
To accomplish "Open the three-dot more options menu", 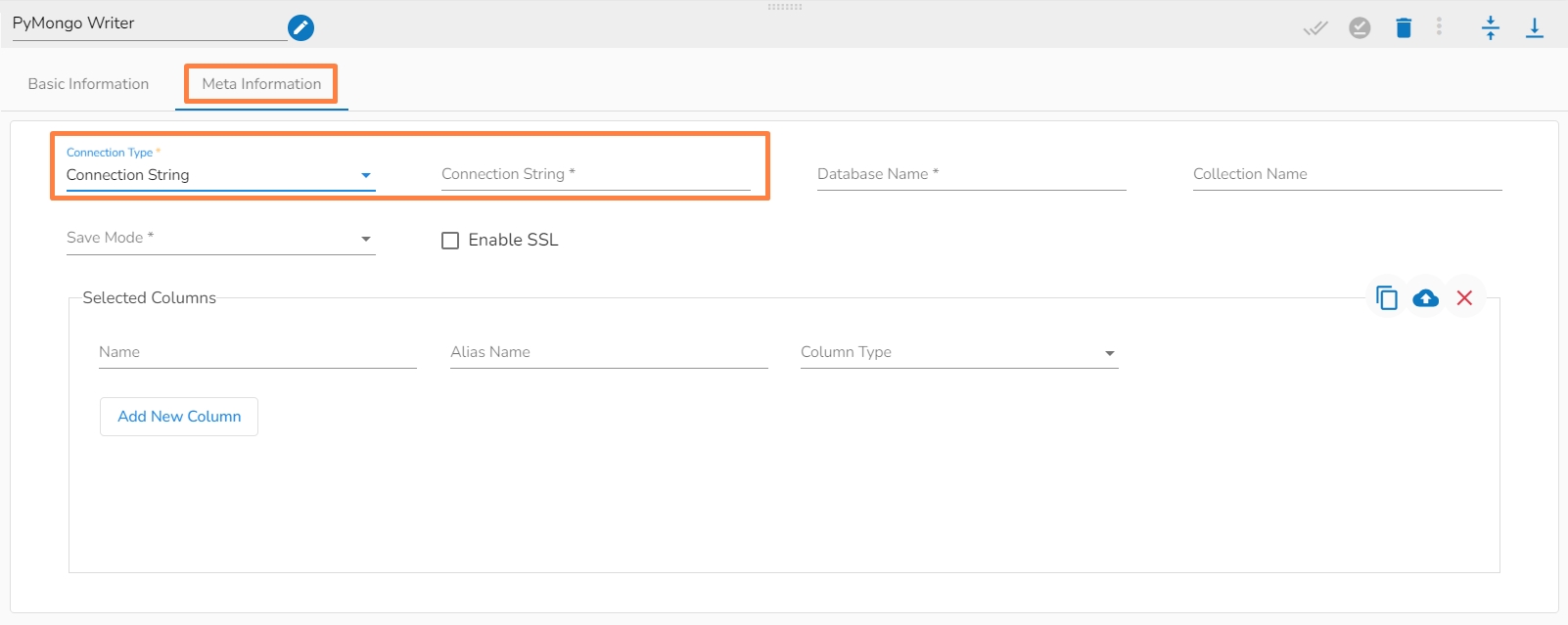I will coord(1439,26).
